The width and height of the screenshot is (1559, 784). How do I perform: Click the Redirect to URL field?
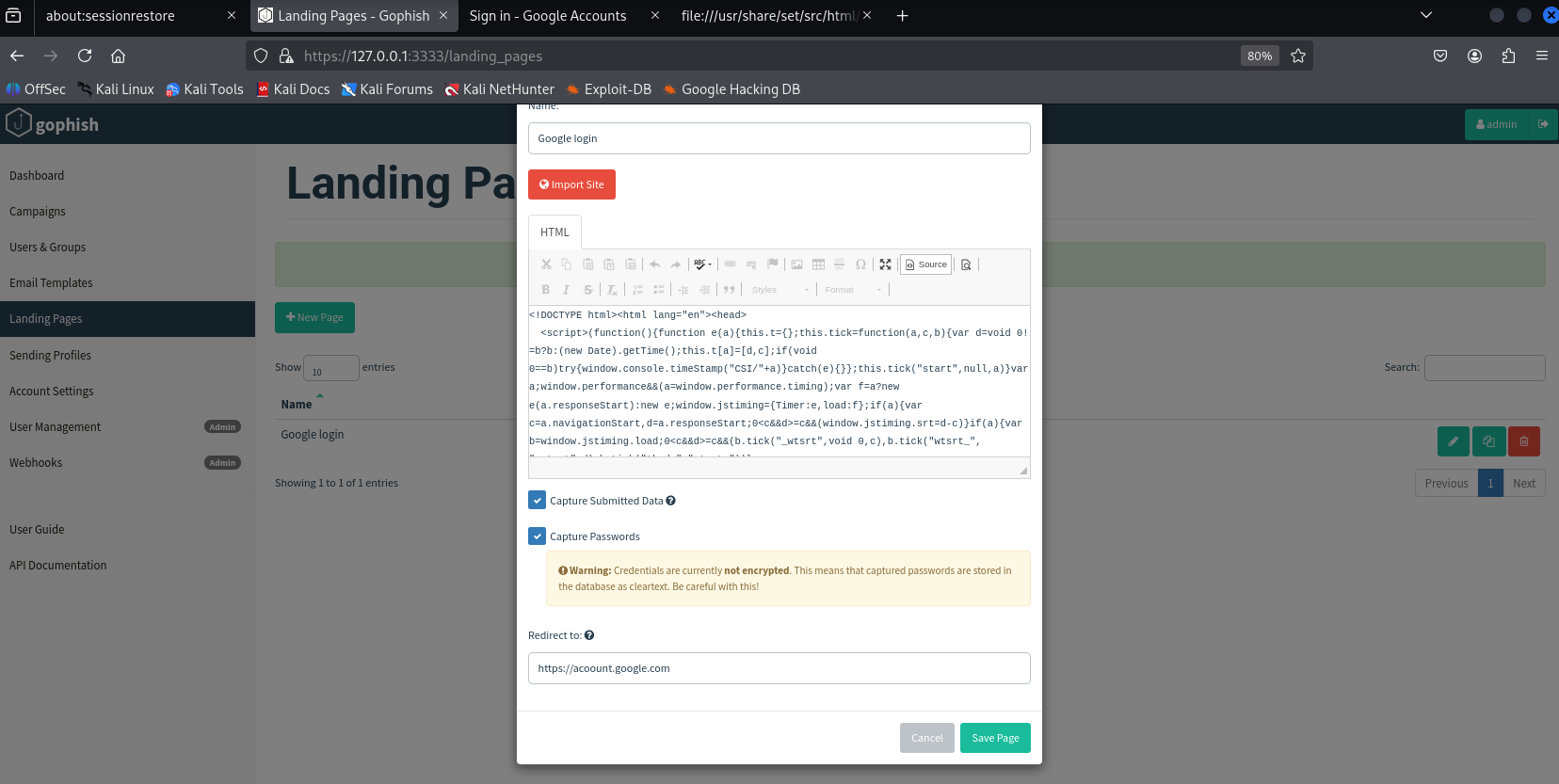(x=779, y=668)
